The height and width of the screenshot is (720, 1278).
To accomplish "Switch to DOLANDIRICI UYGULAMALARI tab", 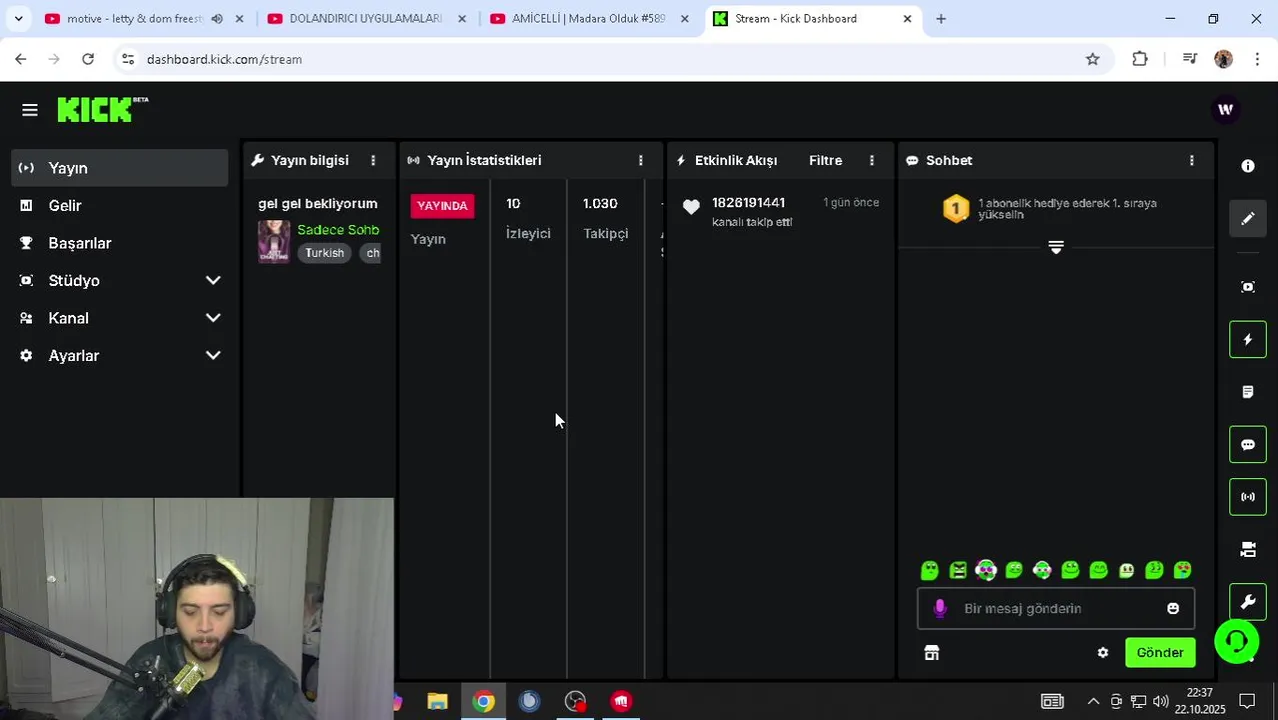I will tap(365, 19).
